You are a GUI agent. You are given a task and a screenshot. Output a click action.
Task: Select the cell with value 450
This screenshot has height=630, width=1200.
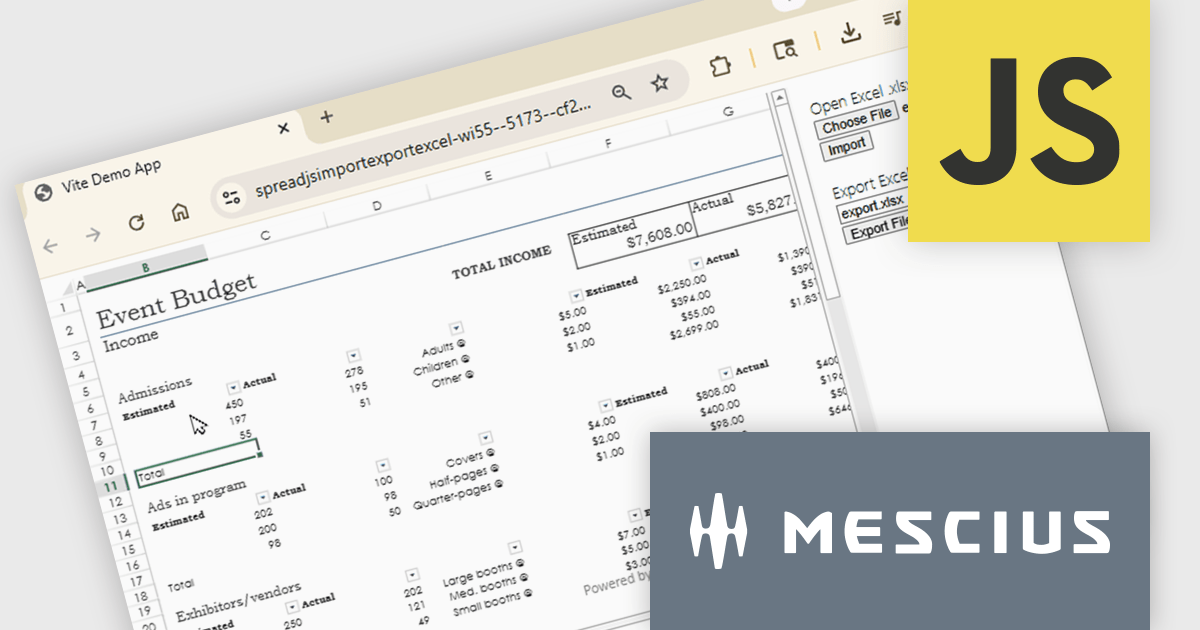234,405
